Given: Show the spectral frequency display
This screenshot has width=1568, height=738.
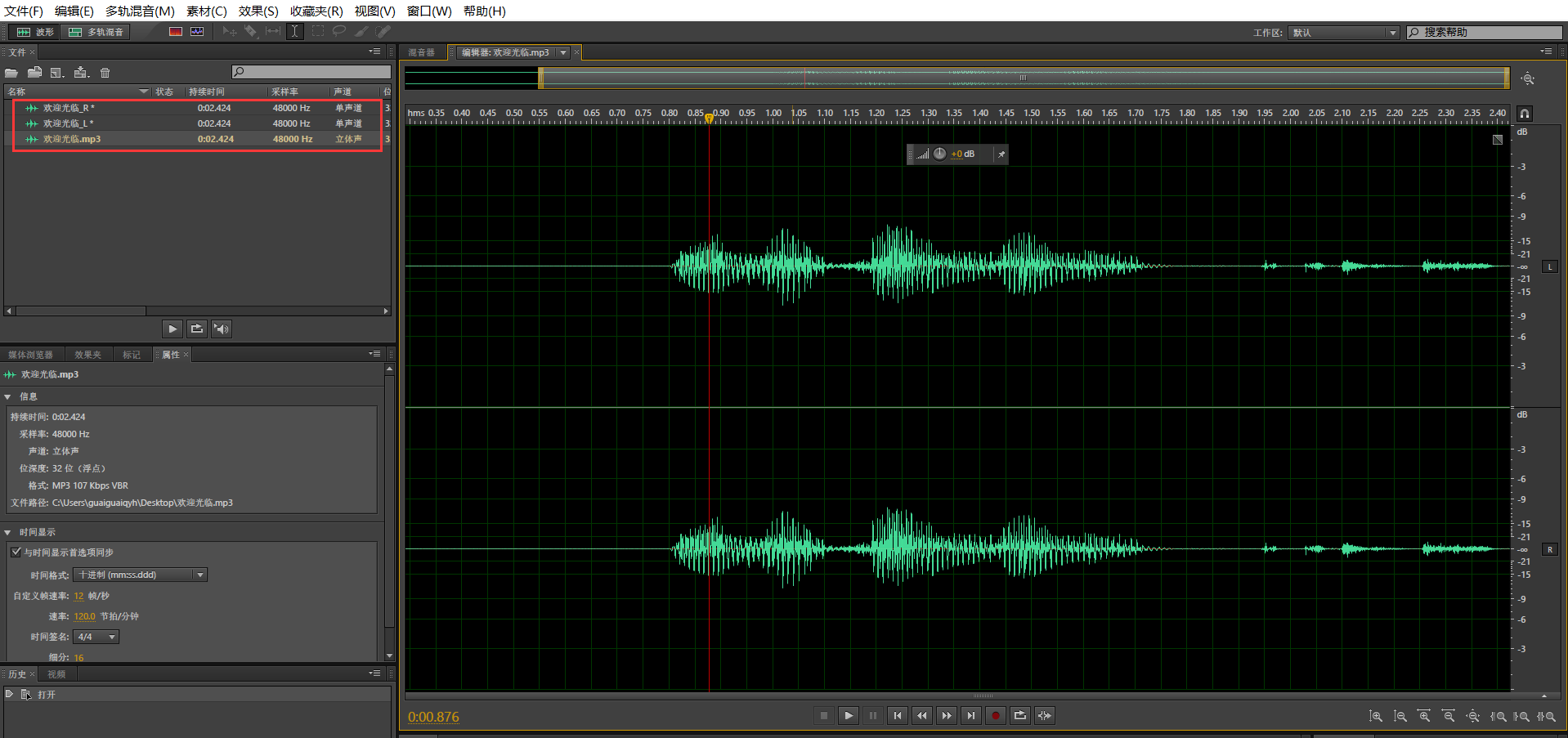Looking at the screenshot, I should coord(175,32).
